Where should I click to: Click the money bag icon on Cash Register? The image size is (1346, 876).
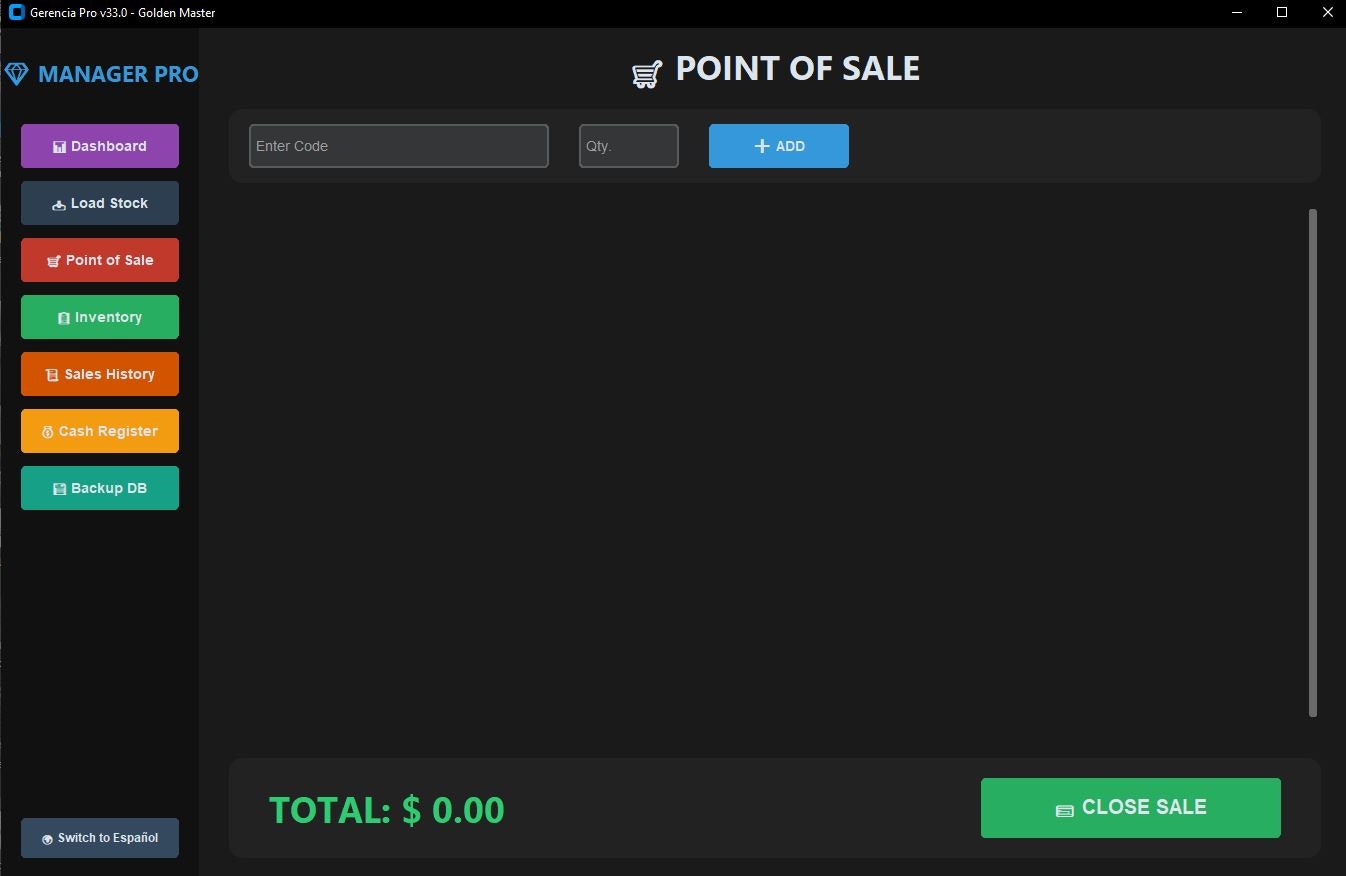point(49,431)
